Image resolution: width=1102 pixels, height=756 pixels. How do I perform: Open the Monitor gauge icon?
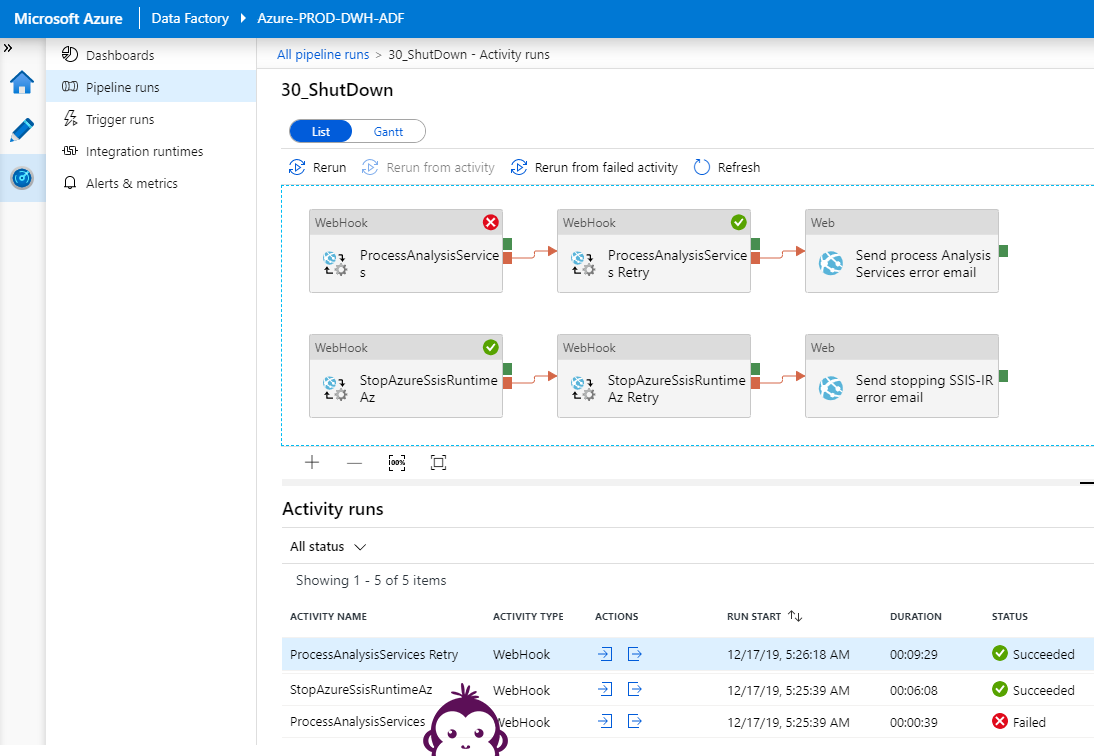point(22,178)
